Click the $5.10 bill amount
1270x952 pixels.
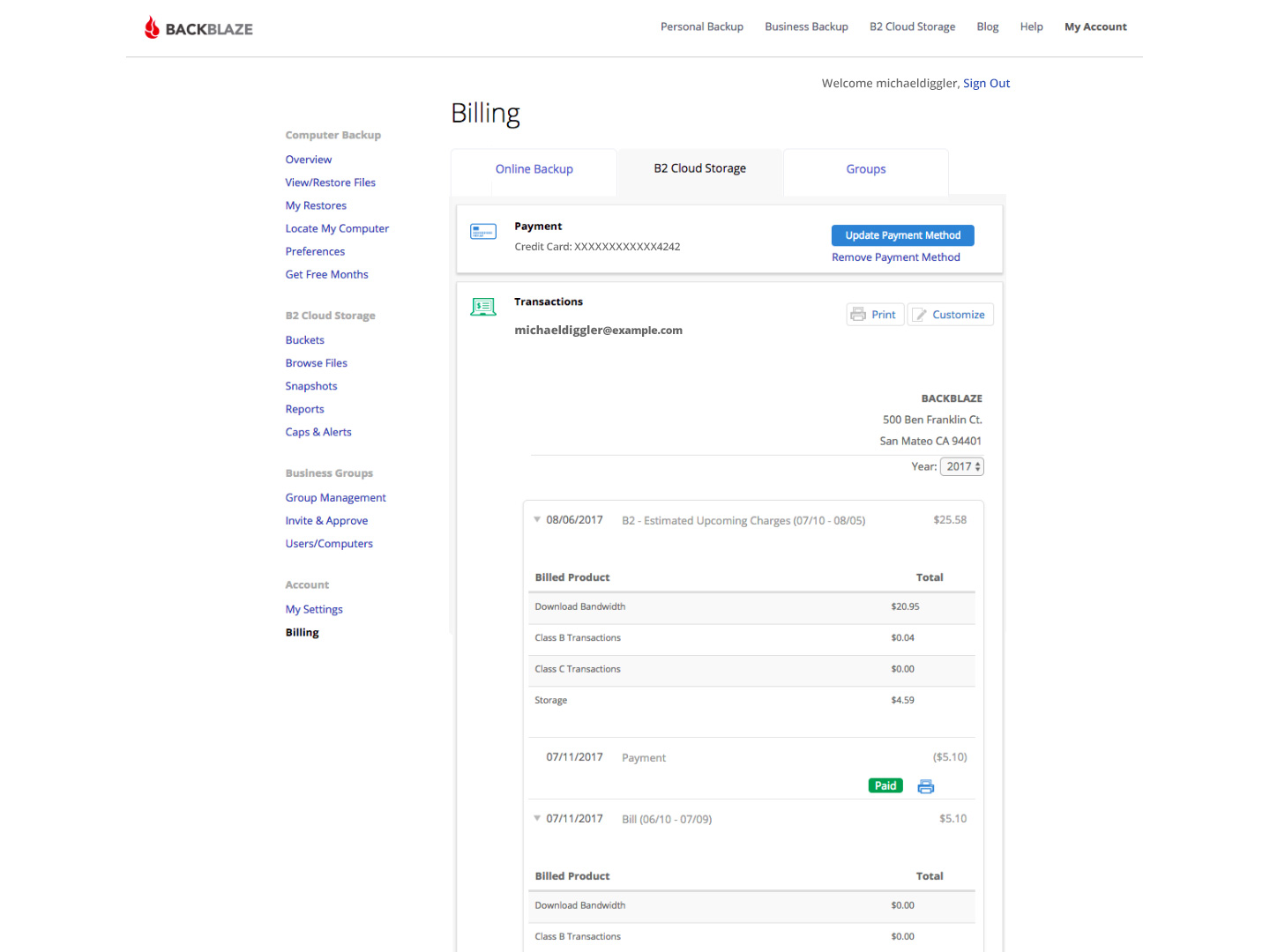(952, 819)
